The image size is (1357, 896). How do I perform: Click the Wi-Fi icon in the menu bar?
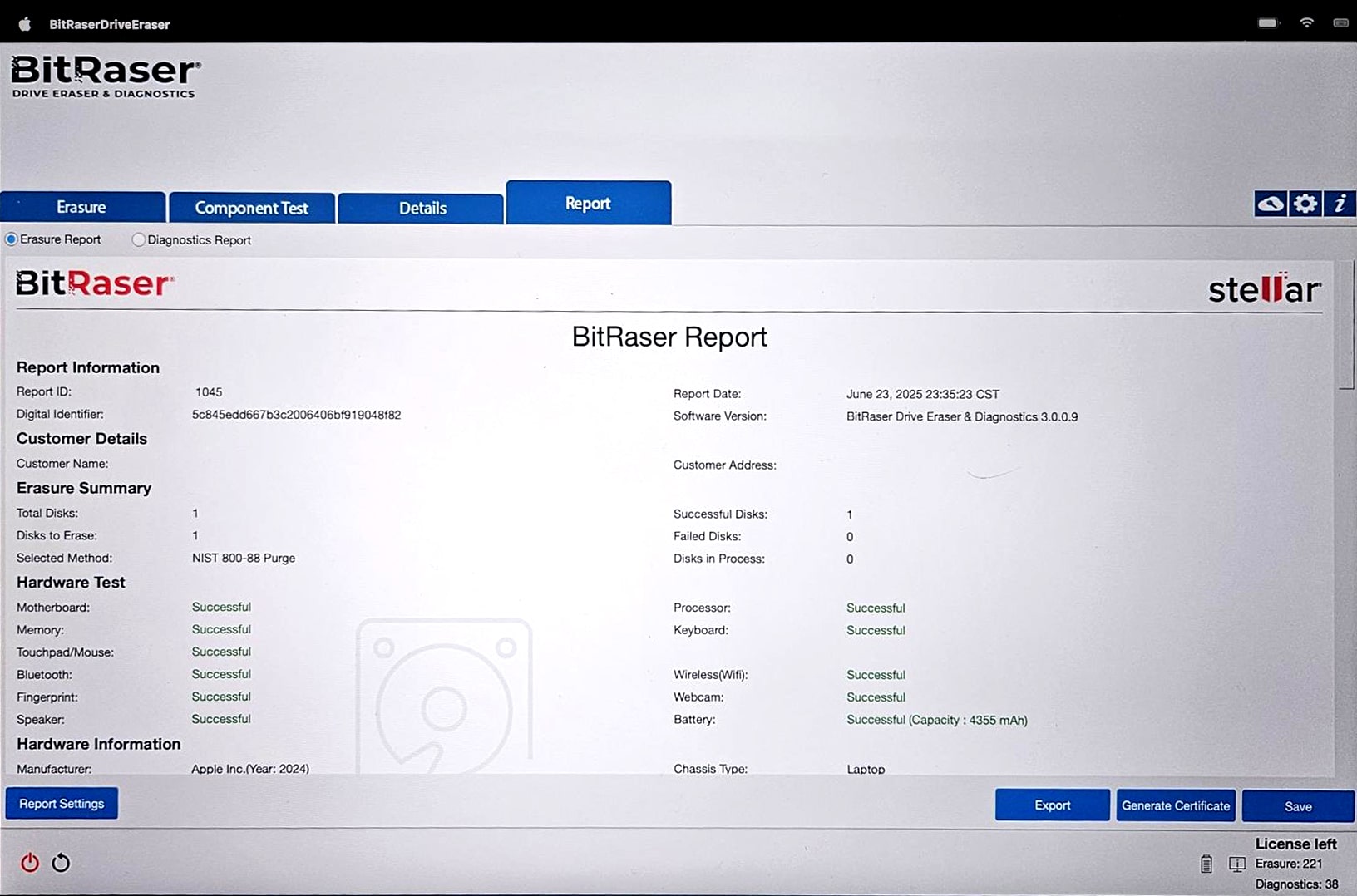(x=1307, y=23)
